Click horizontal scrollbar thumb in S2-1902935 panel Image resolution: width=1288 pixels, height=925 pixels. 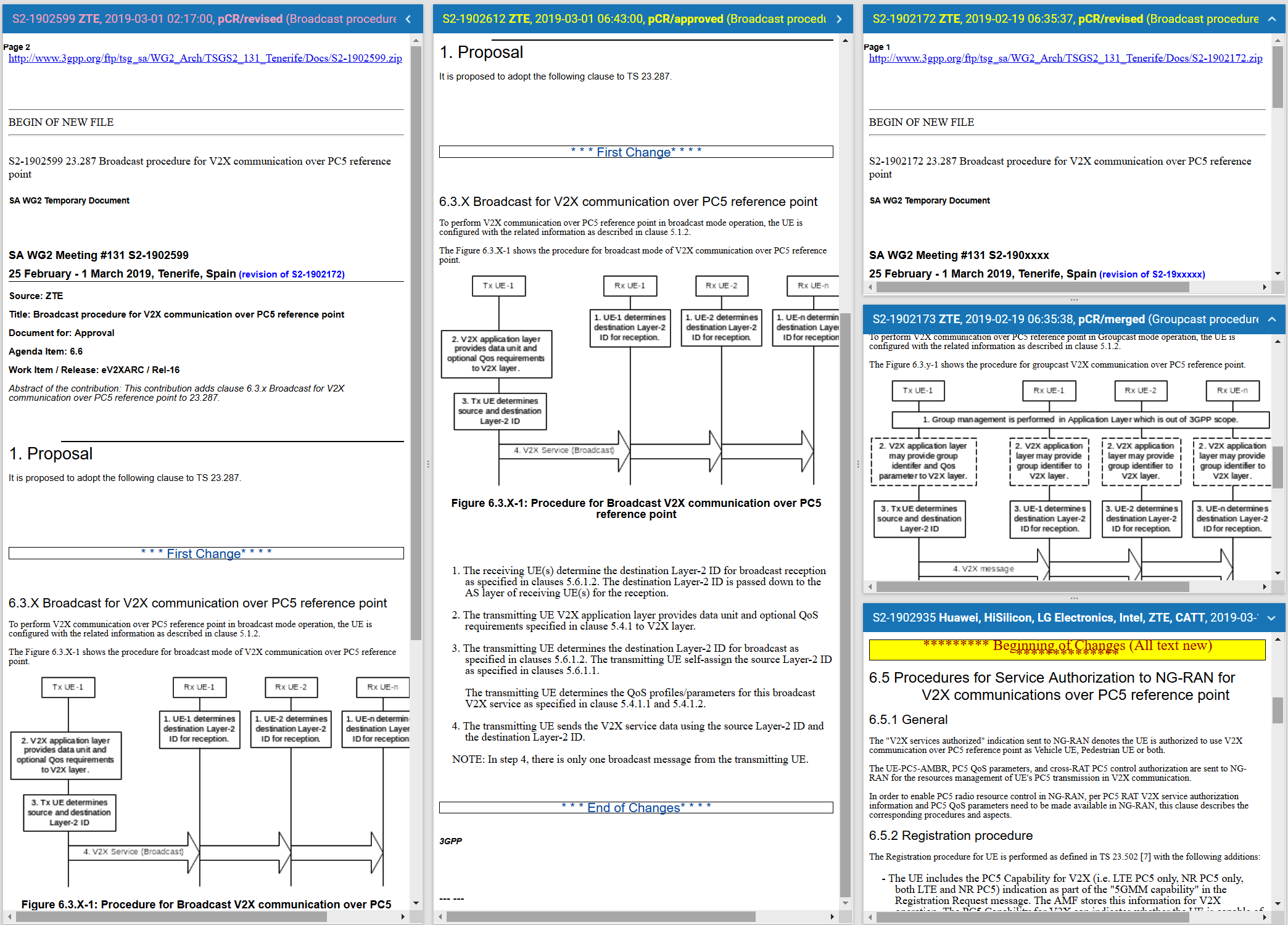click(1033, 917)
